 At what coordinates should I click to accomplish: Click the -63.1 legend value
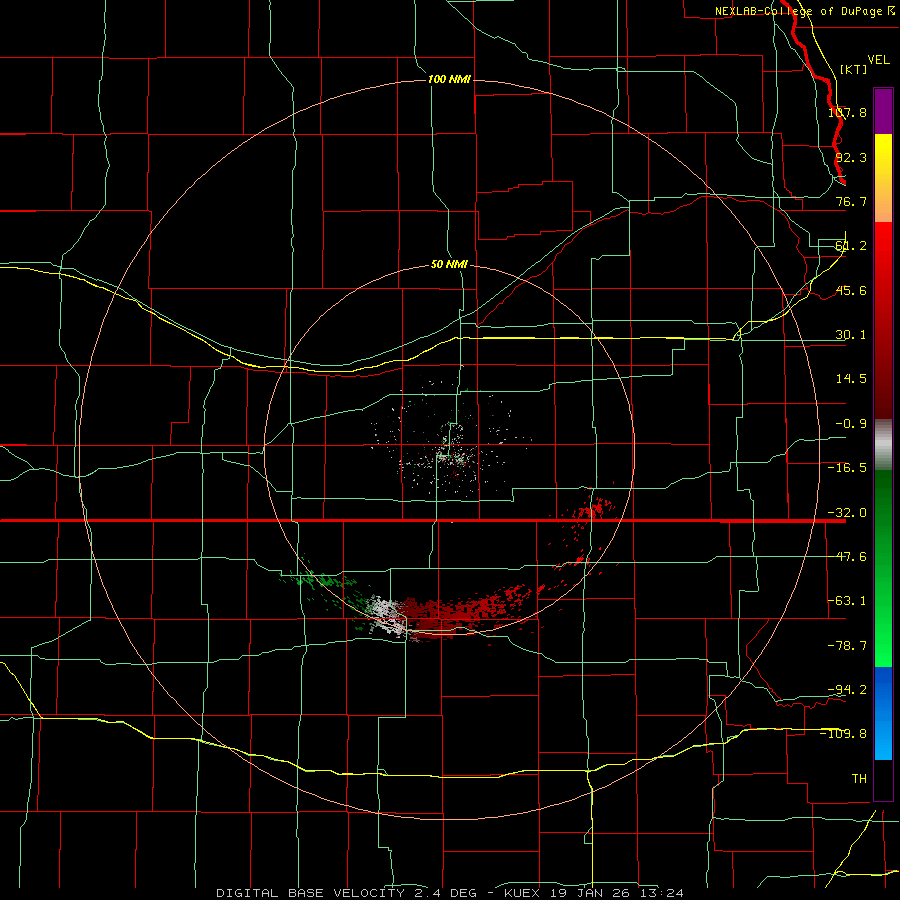pos(847,601)
